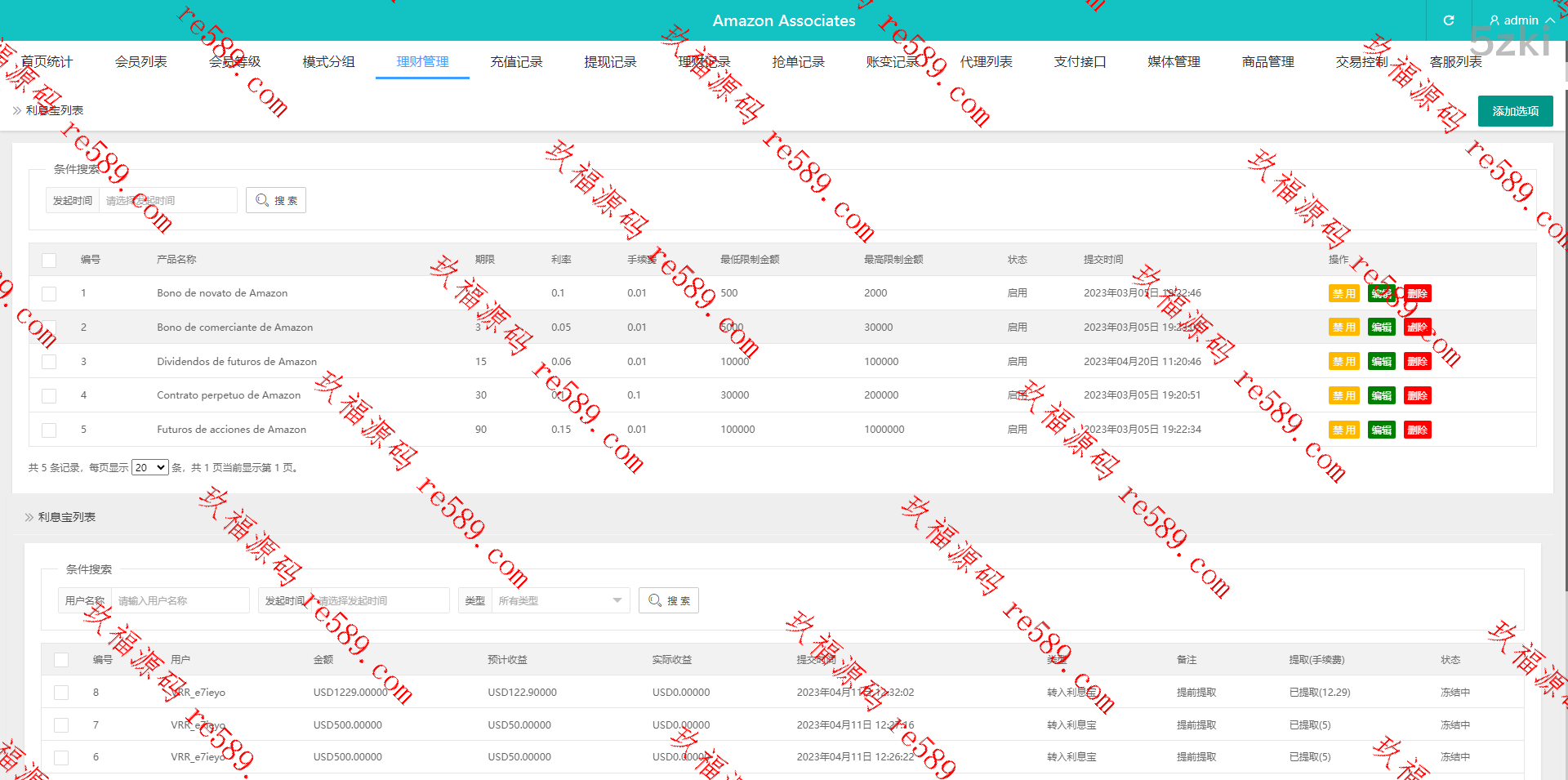1568x780 pixels.
Task: Disable product Bono de novato de Amazon
Action: [x=1343, y=294]
